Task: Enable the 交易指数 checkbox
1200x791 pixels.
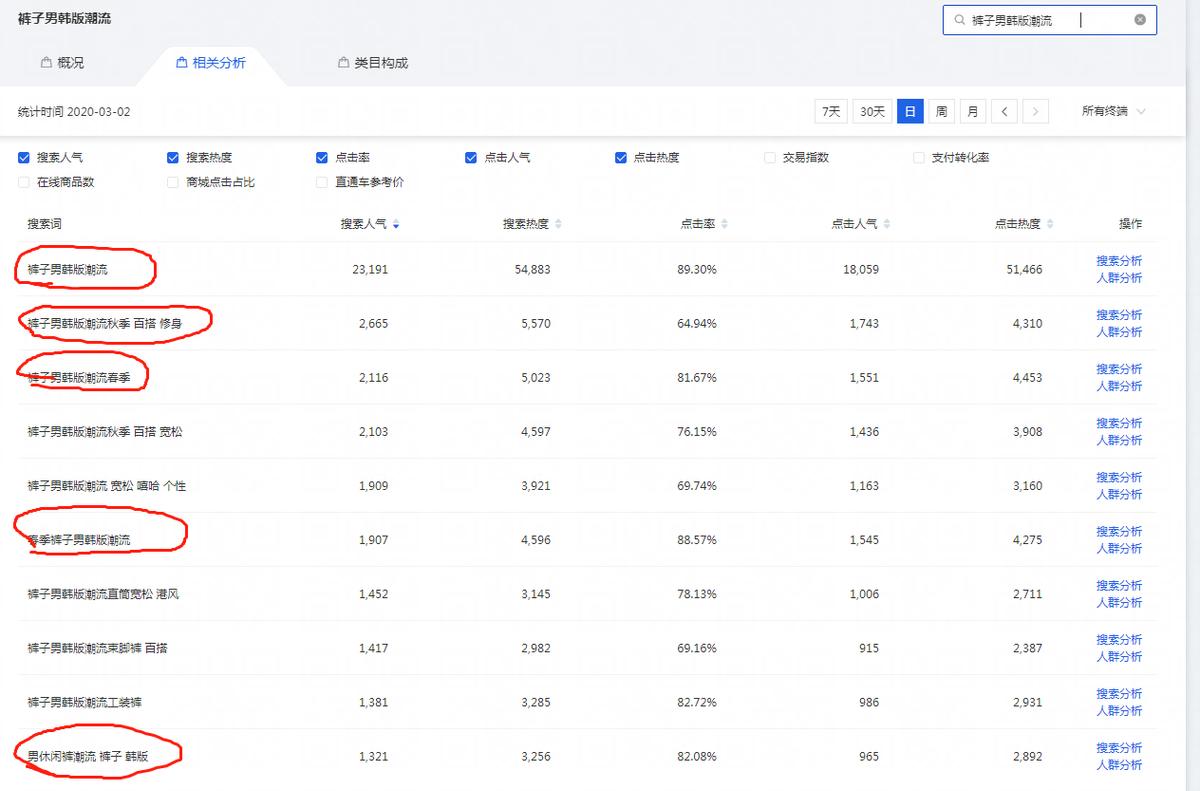Action: click(770, 157)
